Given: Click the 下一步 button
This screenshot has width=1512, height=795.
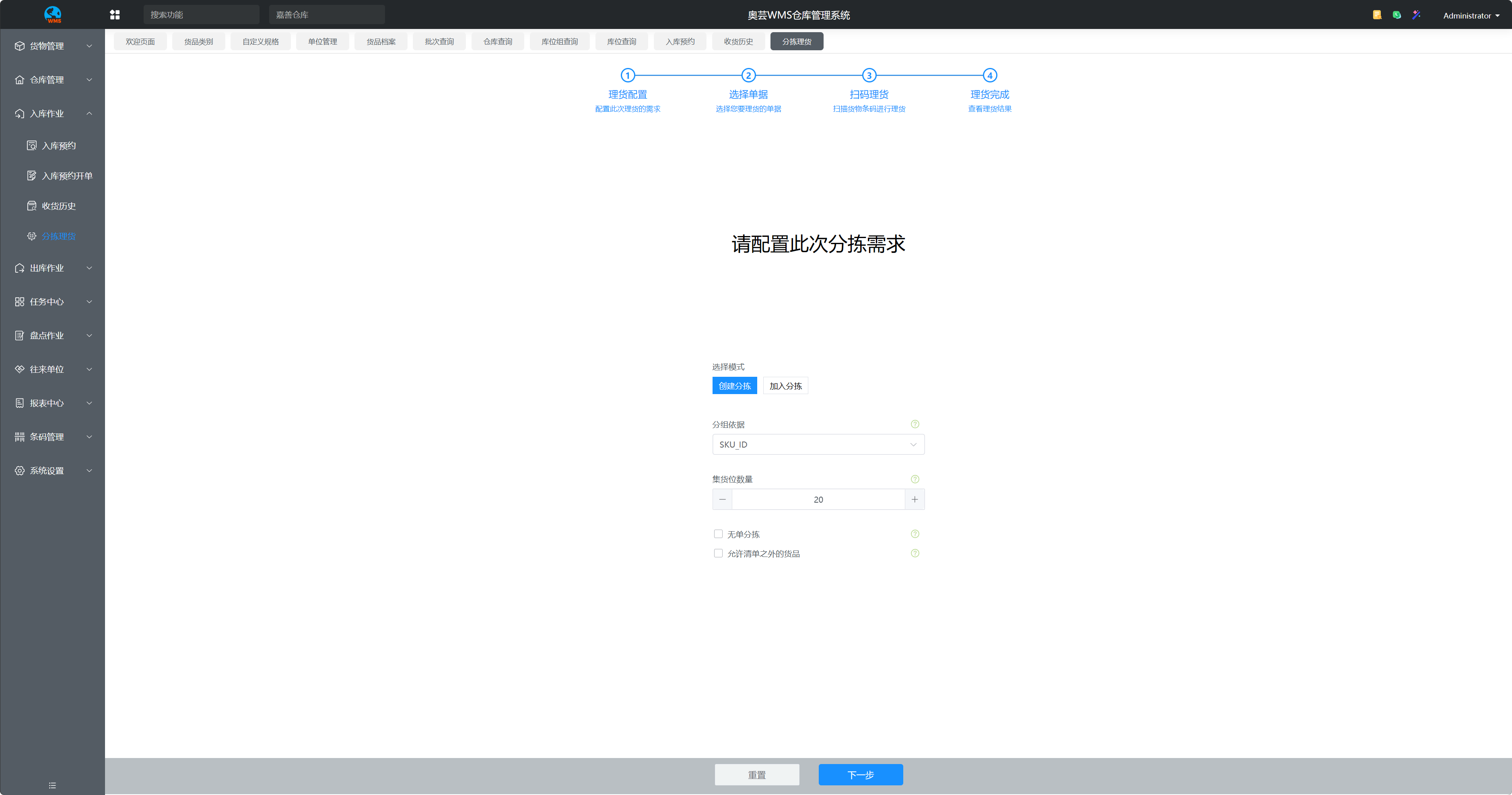Looking at the screenshot, I should 861,774.
